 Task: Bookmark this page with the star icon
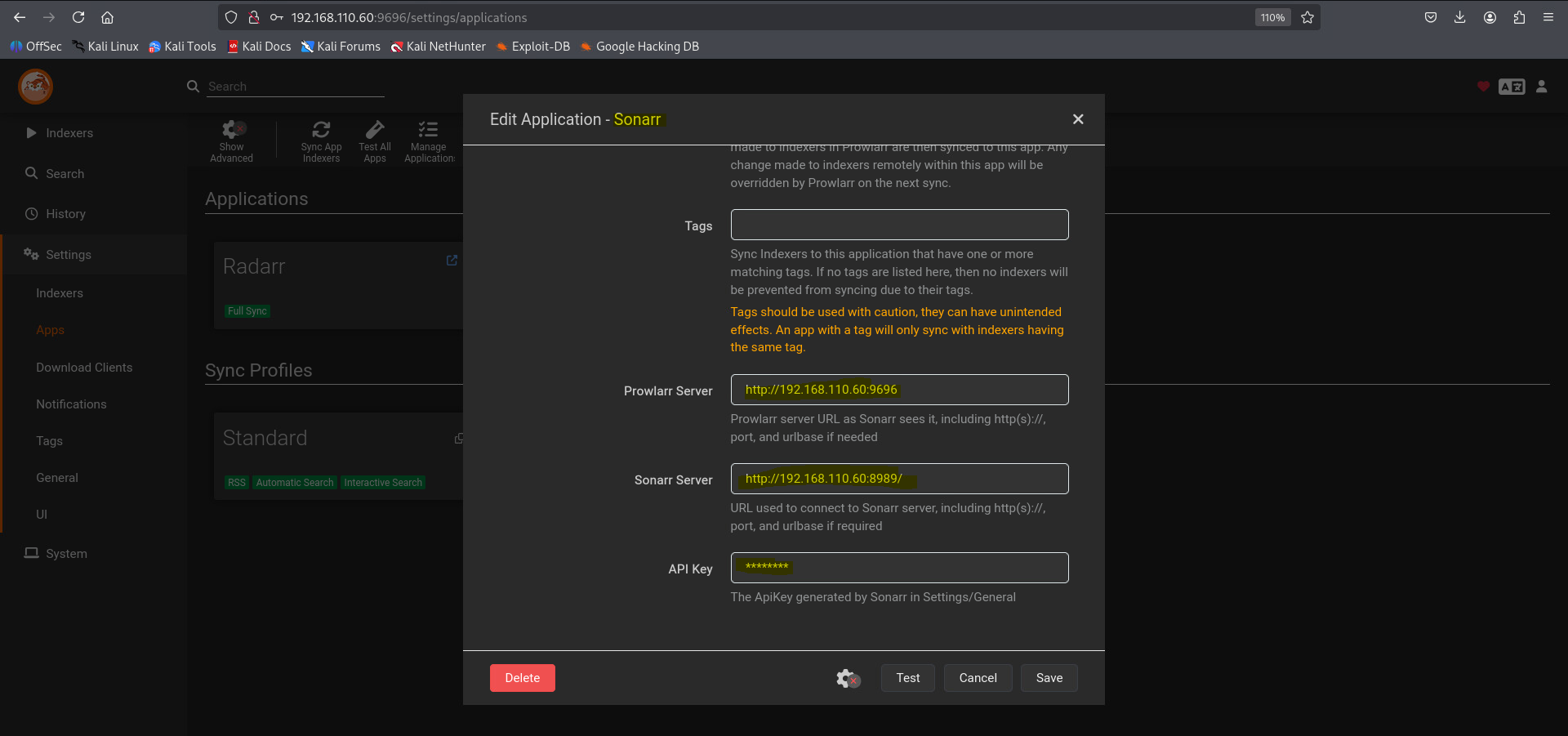[x=1307, y=17]
